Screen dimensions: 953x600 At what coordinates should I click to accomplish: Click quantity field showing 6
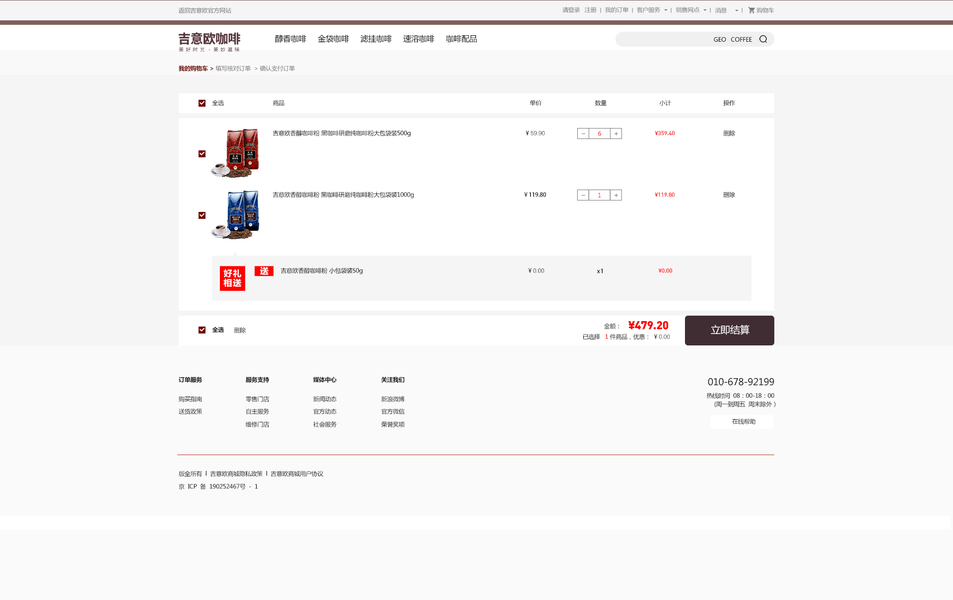pyautogui.click(x=599, y=134)
